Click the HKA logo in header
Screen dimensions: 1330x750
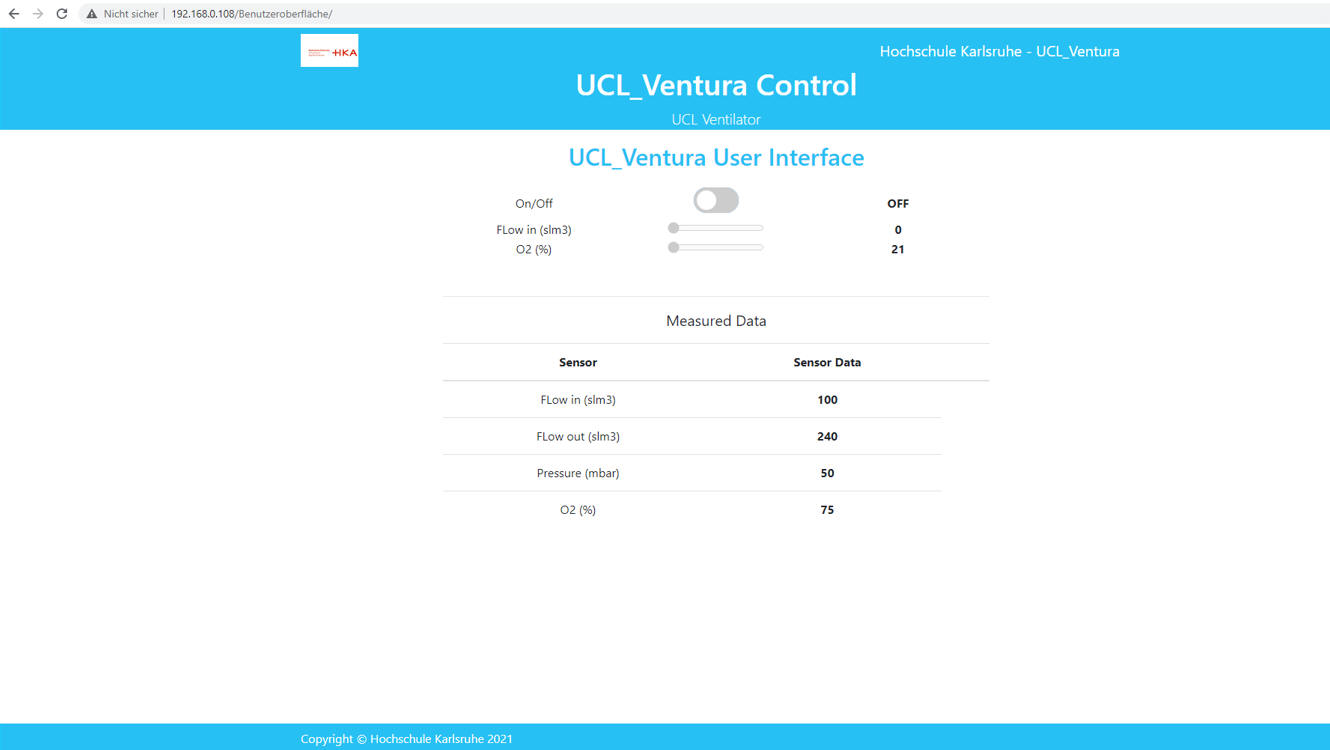tap(329, 51)
